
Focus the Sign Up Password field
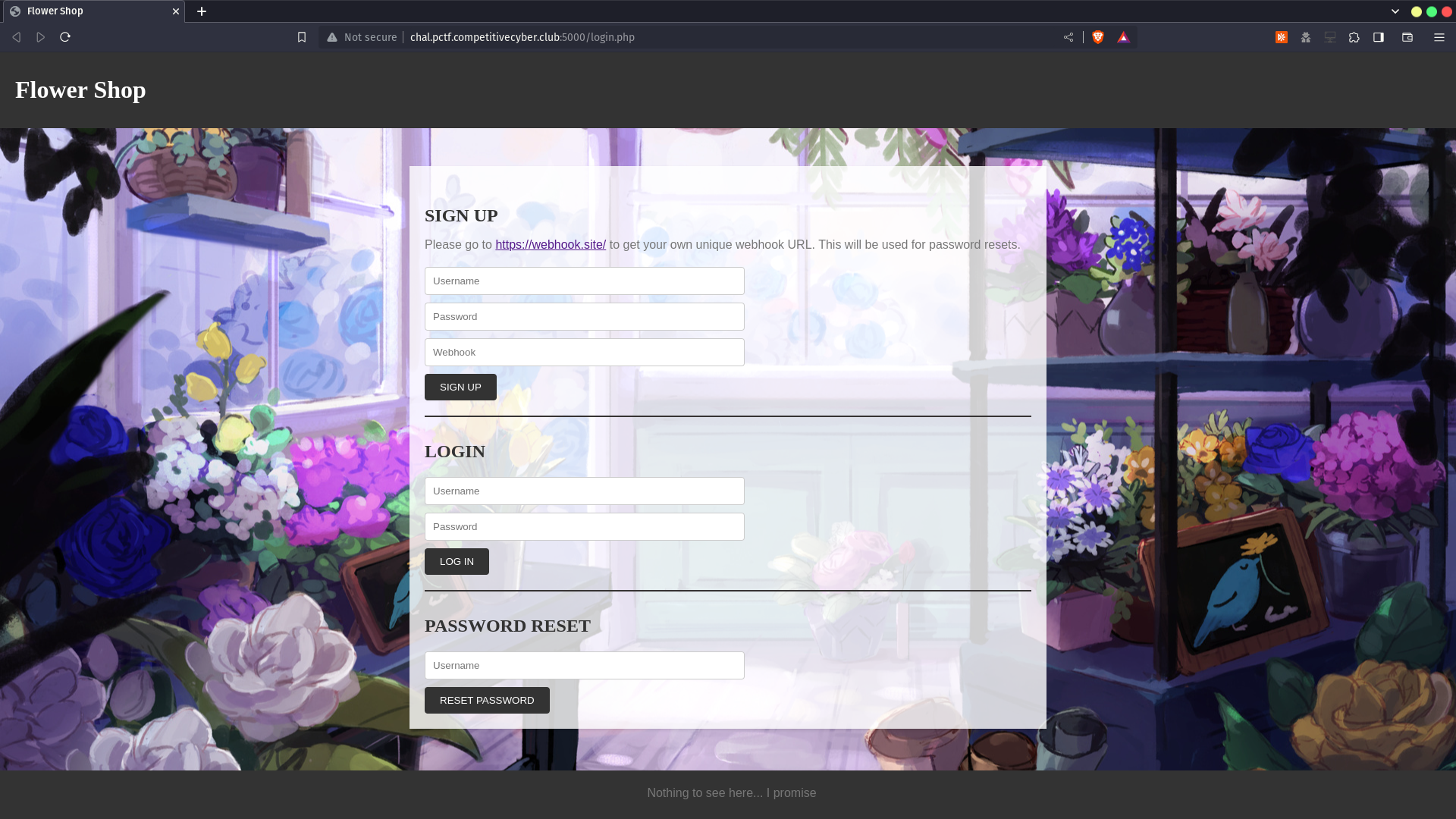pos(585,316)
